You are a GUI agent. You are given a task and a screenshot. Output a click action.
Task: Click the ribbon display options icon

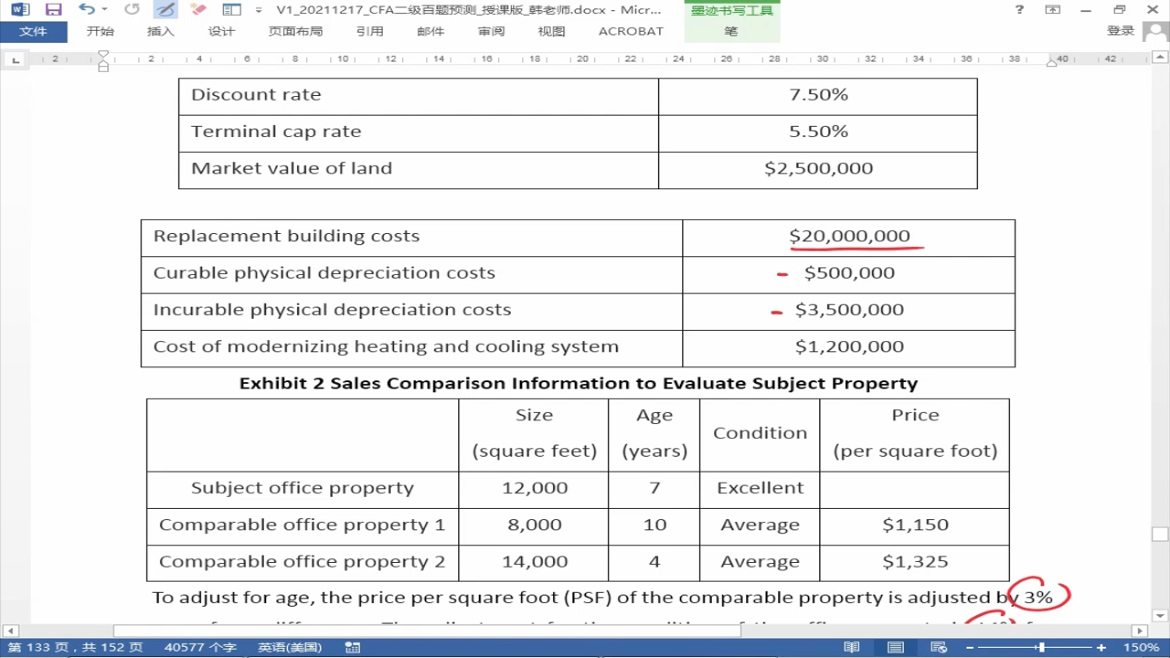pos(1052,10)
